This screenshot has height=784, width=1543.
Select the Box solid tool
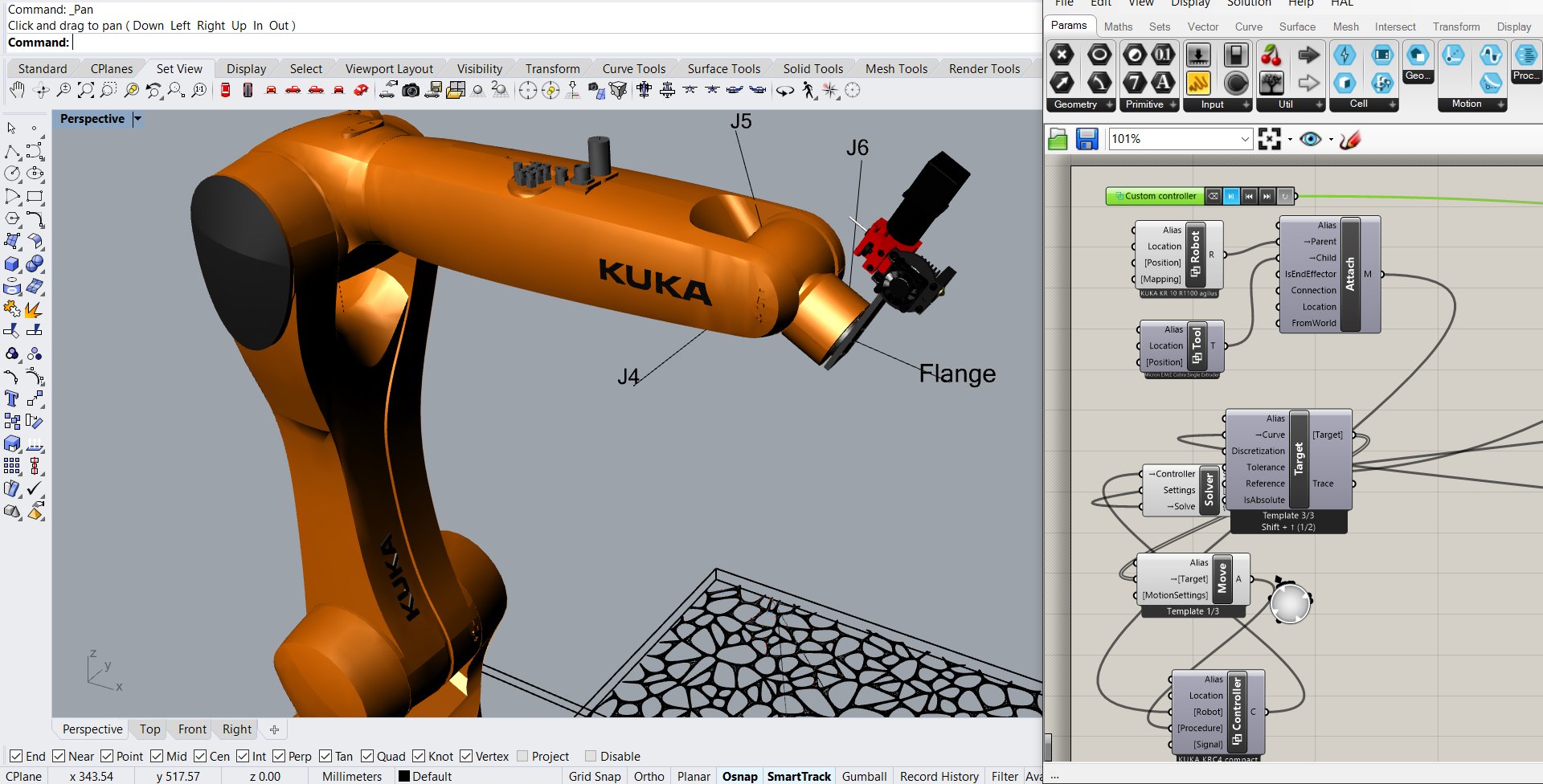click(12, 264)
